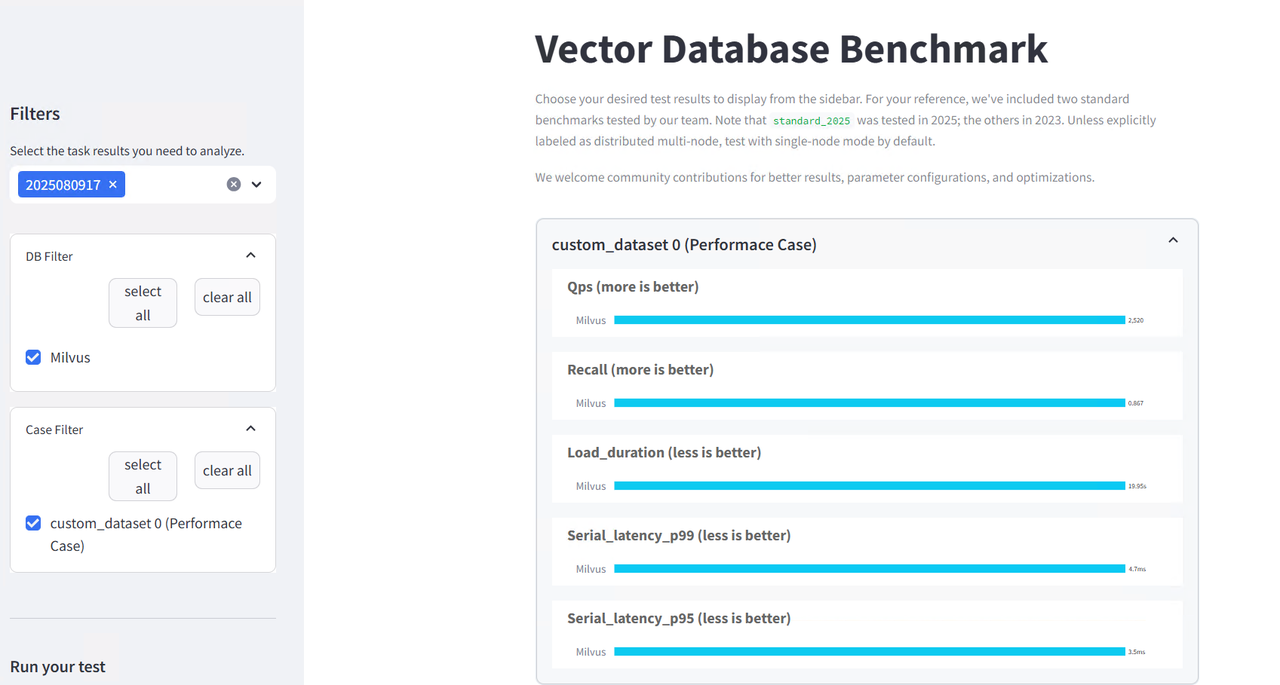Uncheck custom_dataset 0 (Performace Case) checkbox
Viewport: 1280px width, 685px height.
[x=33, y=523]
